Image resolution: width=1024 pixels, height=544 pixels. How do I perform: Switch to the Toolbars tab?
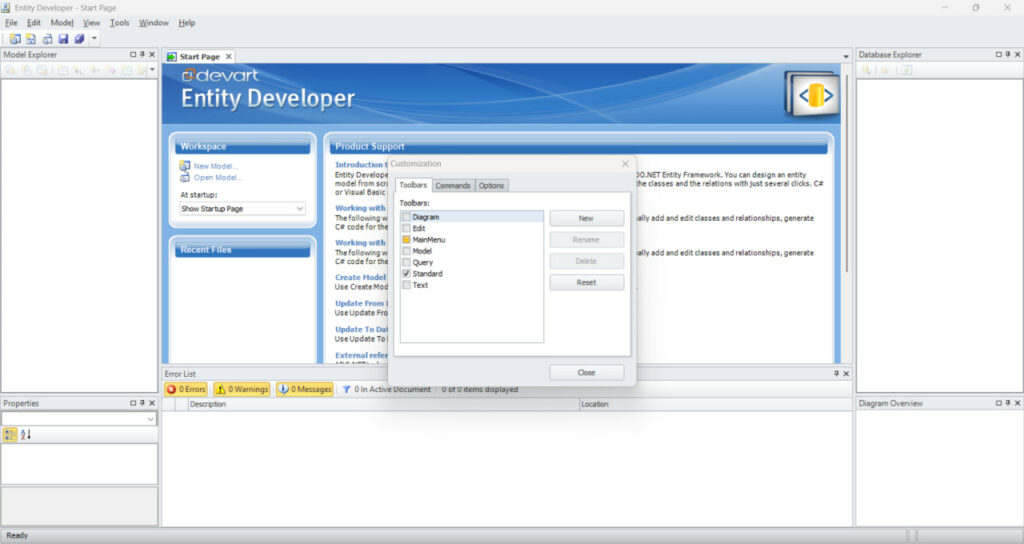[x=413, y=185]
